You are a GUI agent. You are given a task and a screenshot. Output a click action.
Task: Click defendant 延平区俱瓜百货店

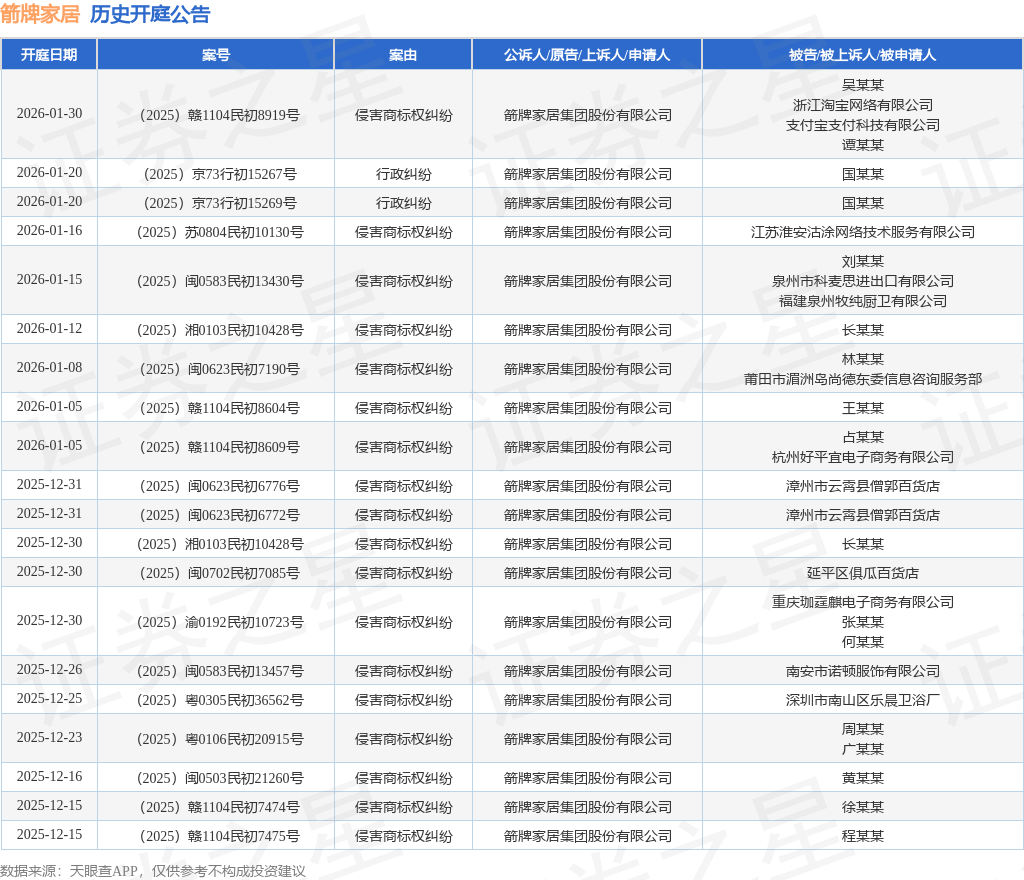pyautogui.click(x=863, y=573)
